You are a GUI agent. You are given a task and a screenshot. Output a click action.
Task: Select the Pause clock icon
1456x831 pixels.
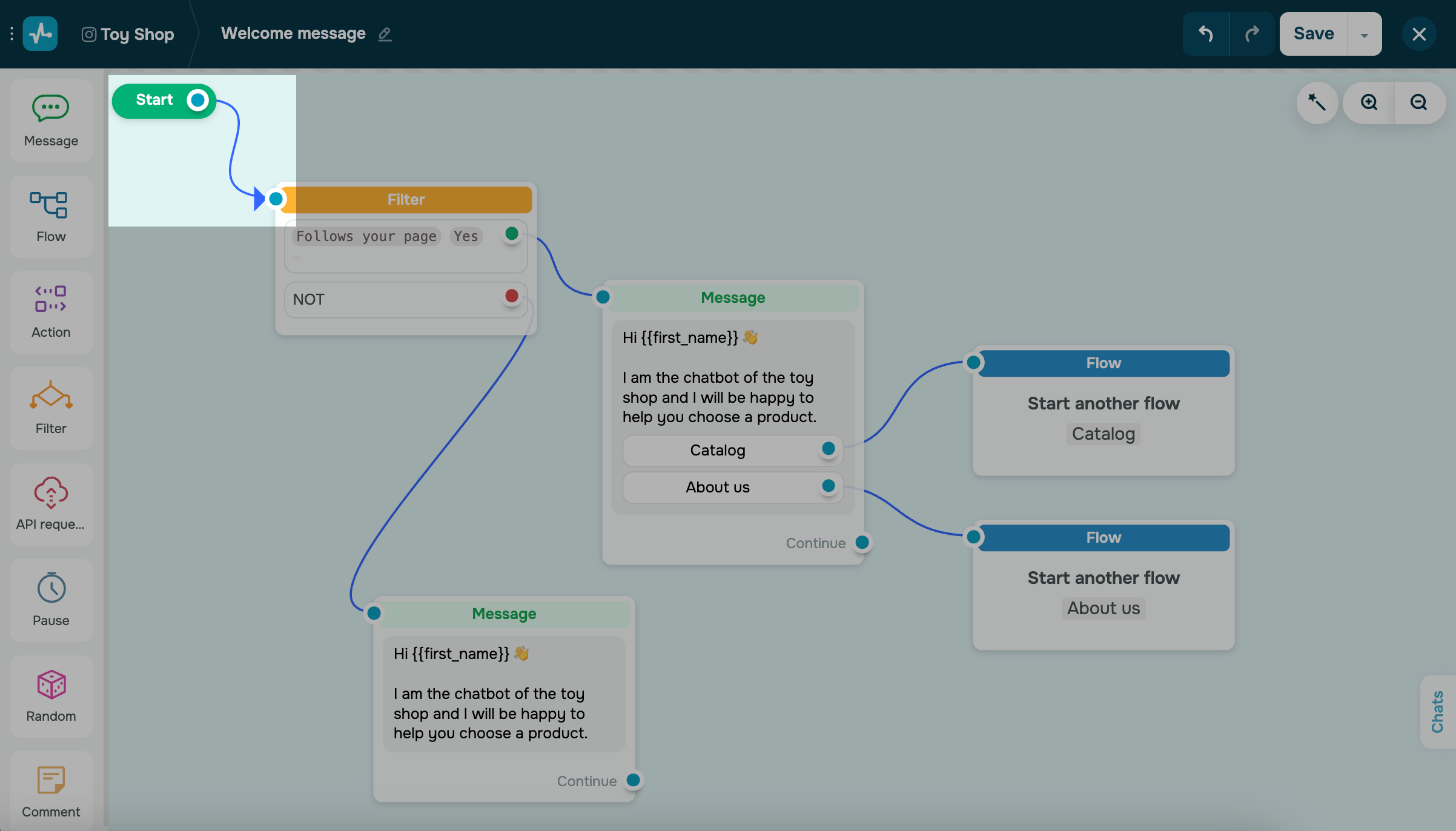click(51, 600)
